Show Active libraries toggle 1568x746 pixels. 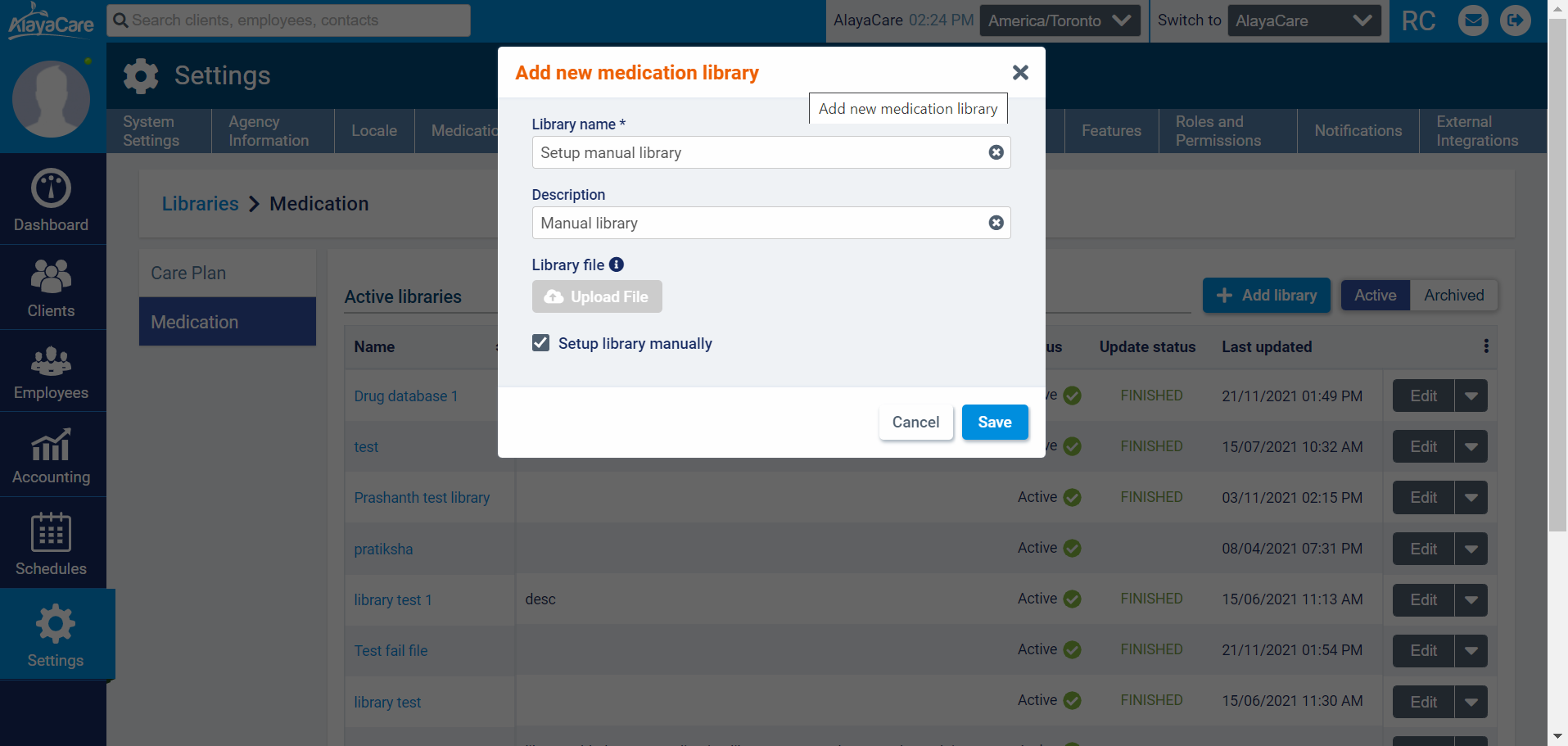[x=1375, y=296]
